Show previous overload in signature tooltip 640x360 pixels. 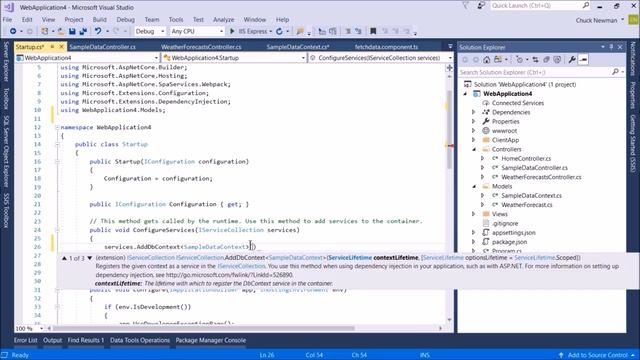64,258
